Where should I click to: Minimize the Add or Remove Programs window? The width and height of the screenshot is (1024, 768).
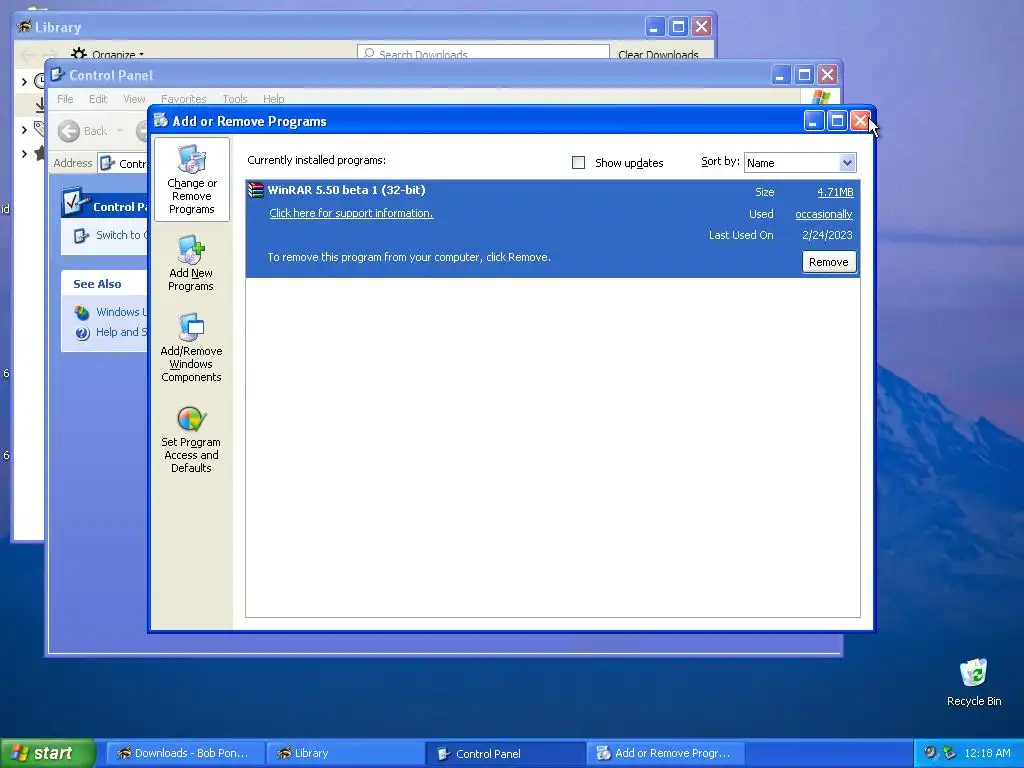[x=813, y=121]
